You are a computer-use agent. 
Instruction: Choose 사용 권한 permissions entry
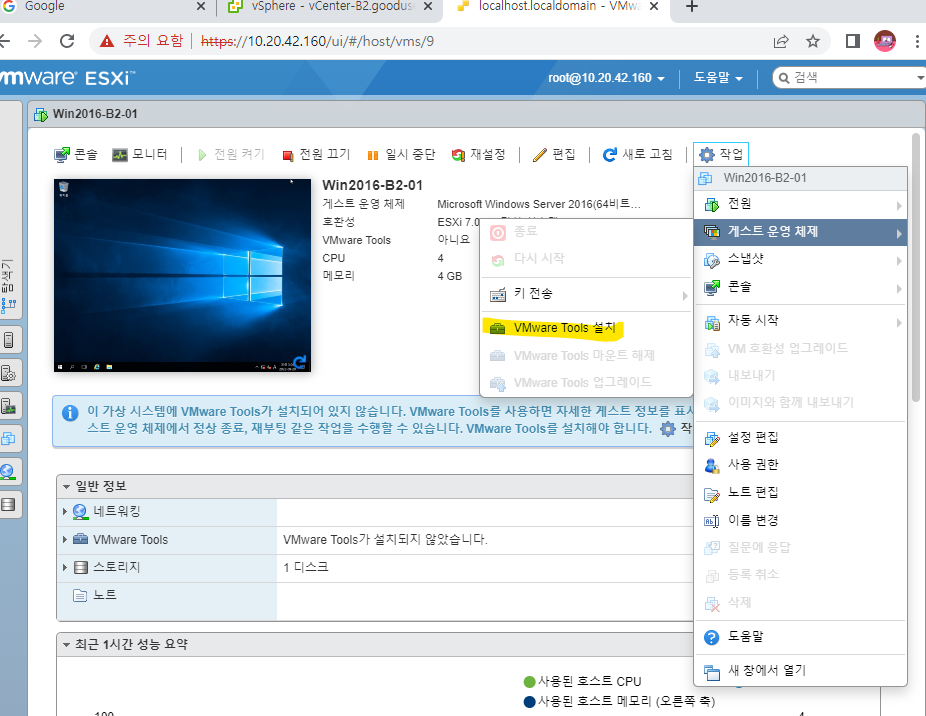click(800, 466)
